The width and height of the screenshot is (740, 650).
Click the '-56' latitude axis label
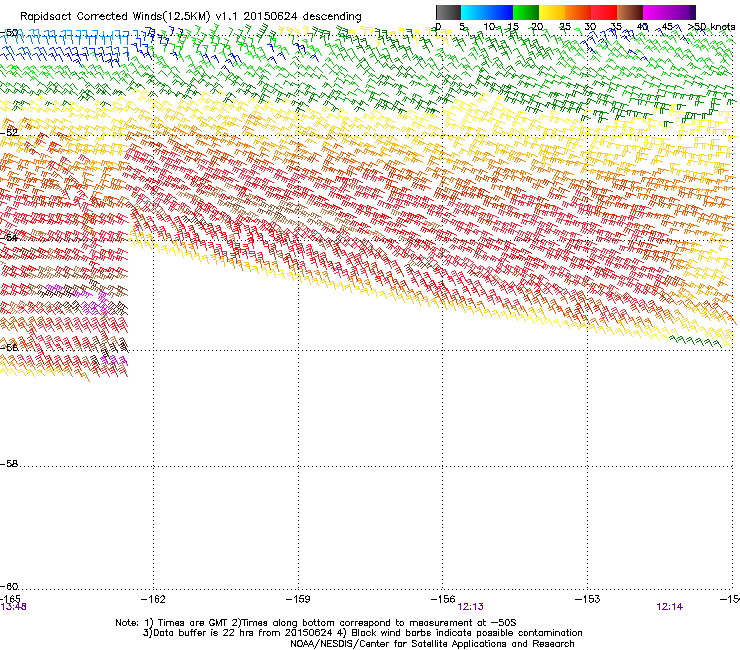9,347
